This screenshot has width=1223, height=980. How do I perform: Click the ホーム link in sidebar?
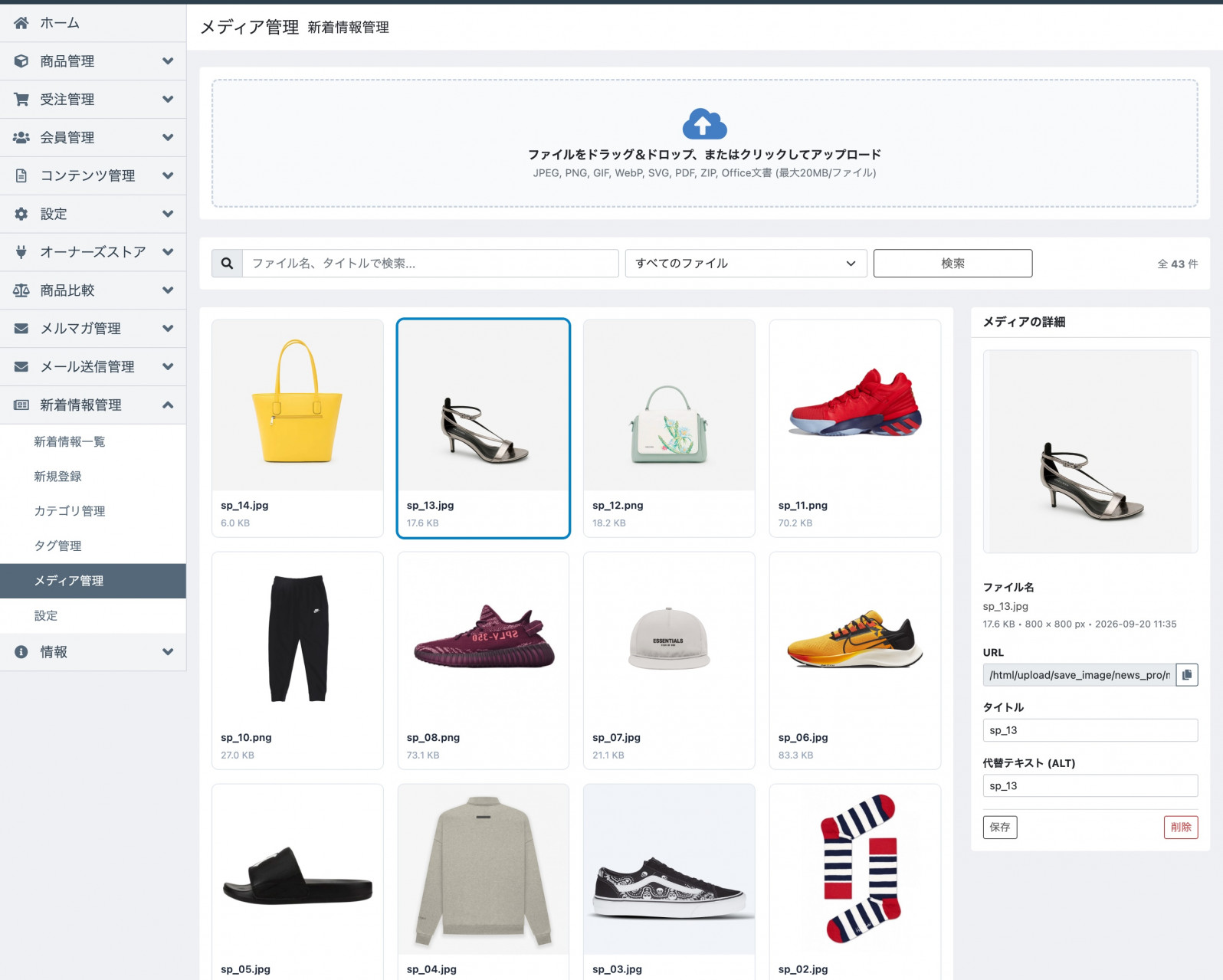[60, 23]
